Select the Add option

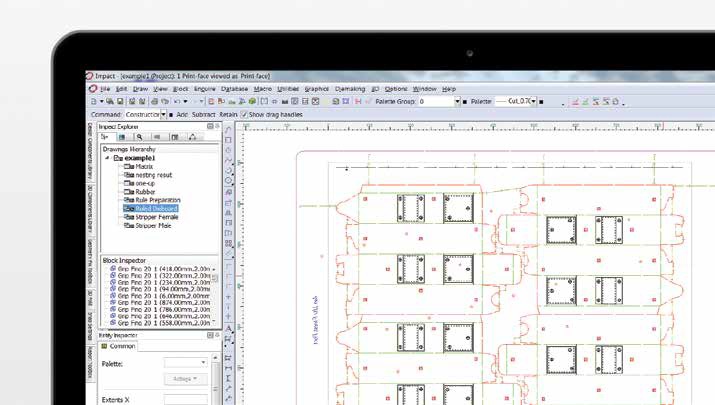tap(182, 114)
